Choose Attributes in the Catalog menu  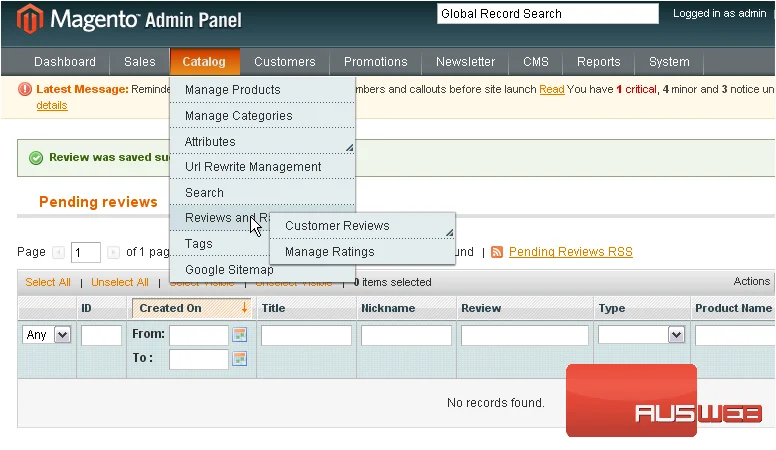tap(262, 141)
